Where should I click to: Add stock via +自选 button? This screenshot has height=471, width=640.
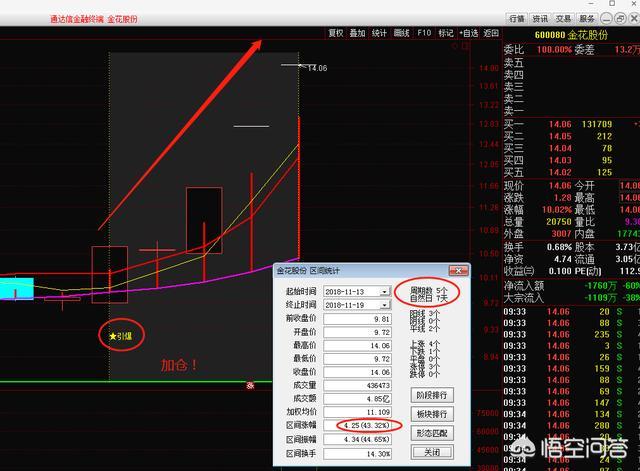pyautogui.click(x=468, y=33)
